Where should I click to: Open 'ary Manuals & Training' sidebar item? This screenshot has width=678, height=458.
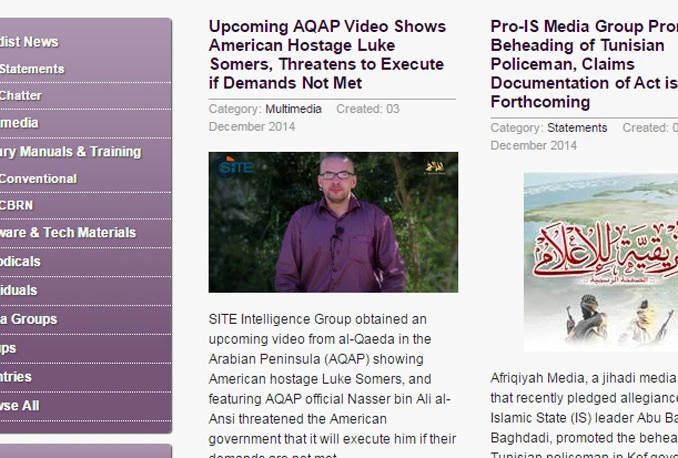pyautogui.click(x=71, y=151)
